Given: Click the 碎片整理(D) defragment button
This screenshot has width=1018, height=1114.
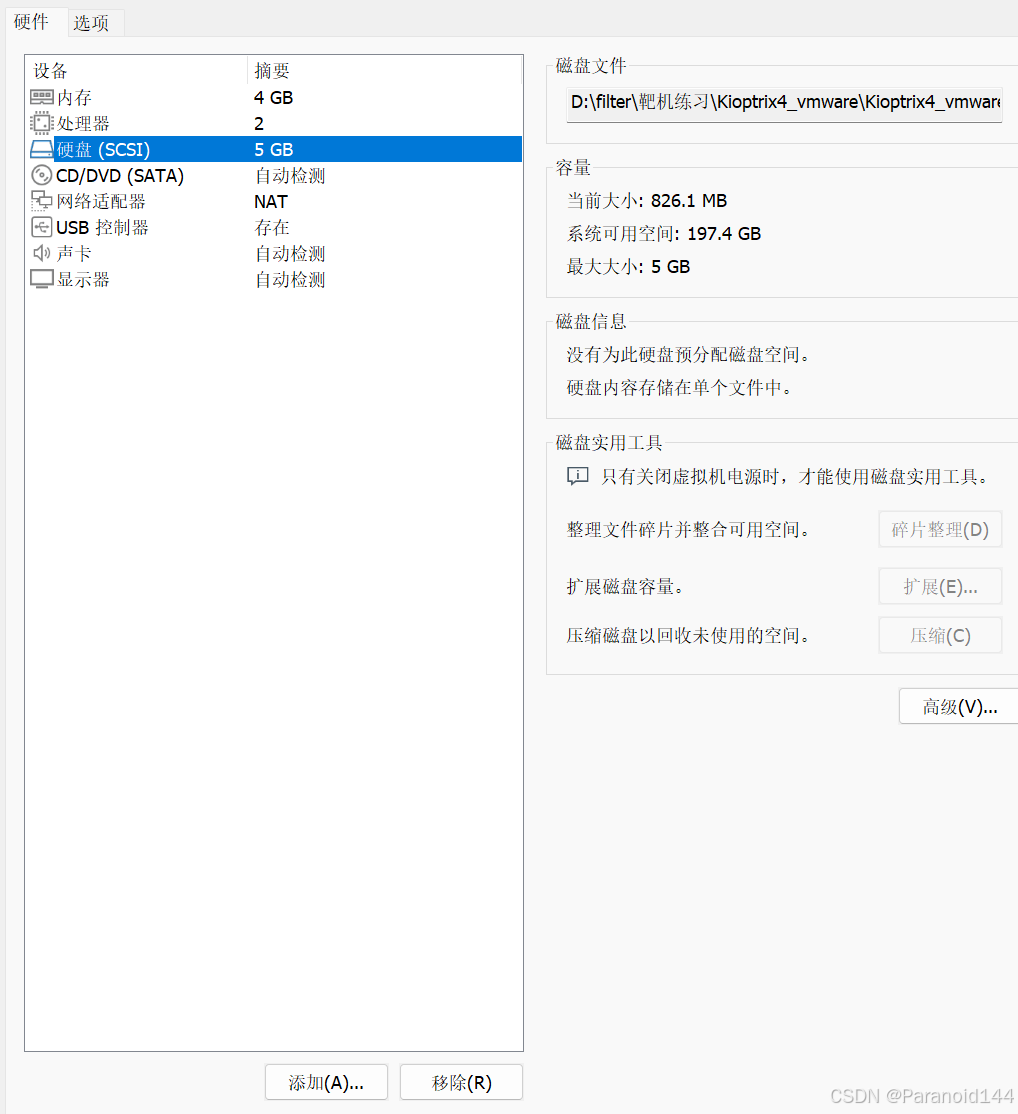Looking at the screenshot, I should tap(940, 529).
